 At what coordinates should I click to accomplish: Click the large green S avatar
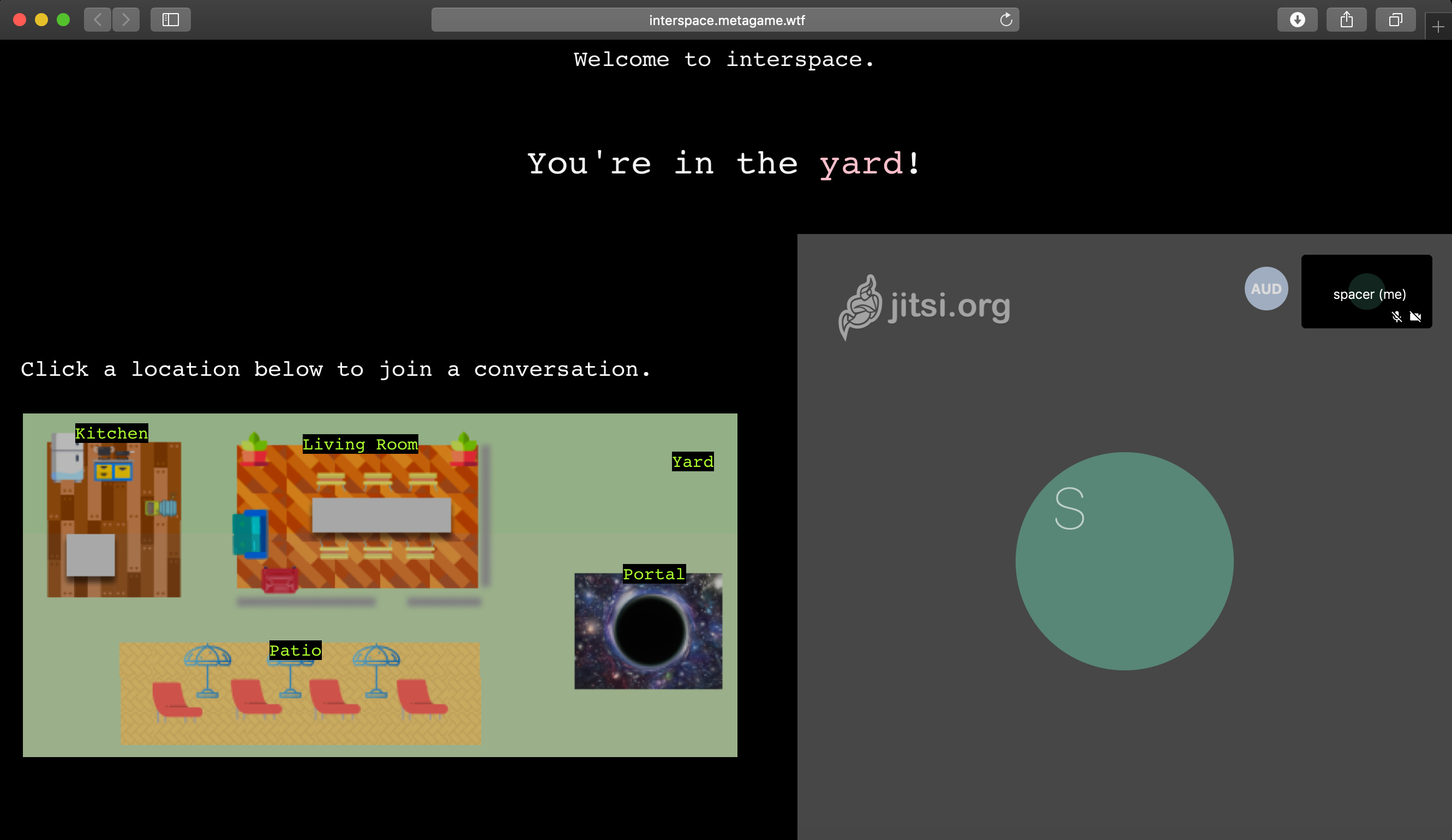coord(1124,561)
